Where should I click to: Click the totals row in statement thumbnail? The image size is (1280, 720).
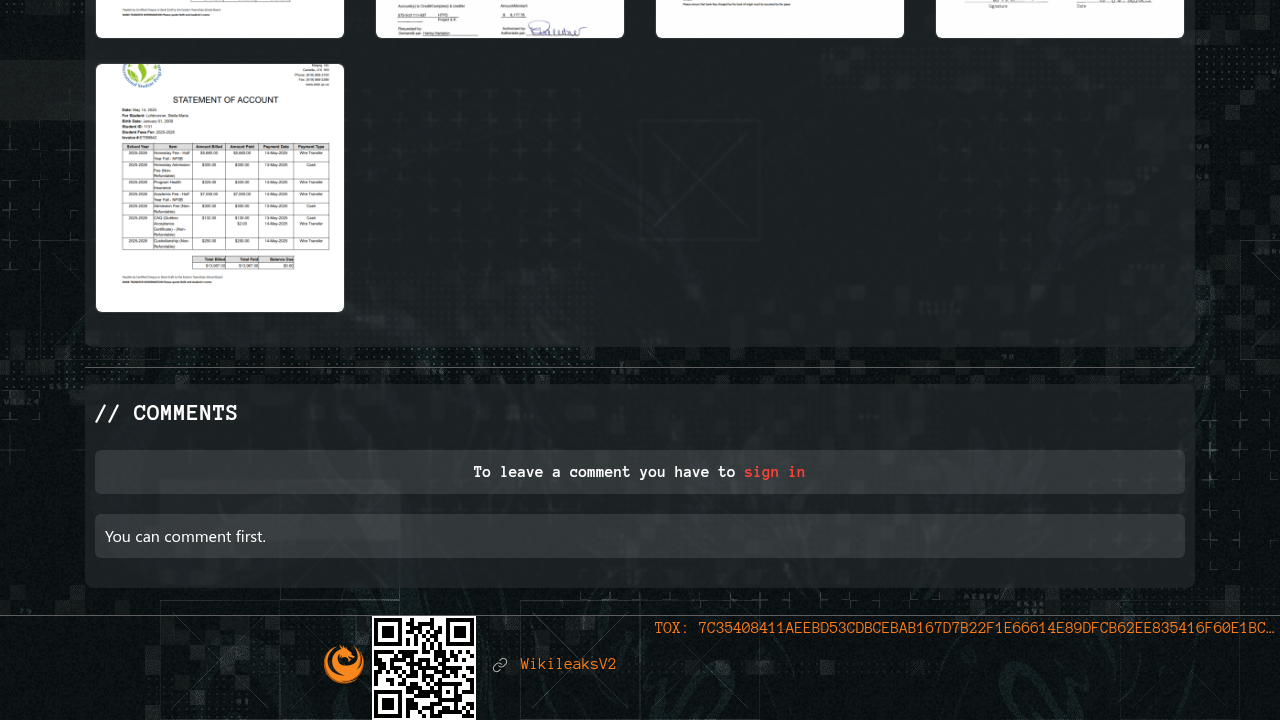245,263
